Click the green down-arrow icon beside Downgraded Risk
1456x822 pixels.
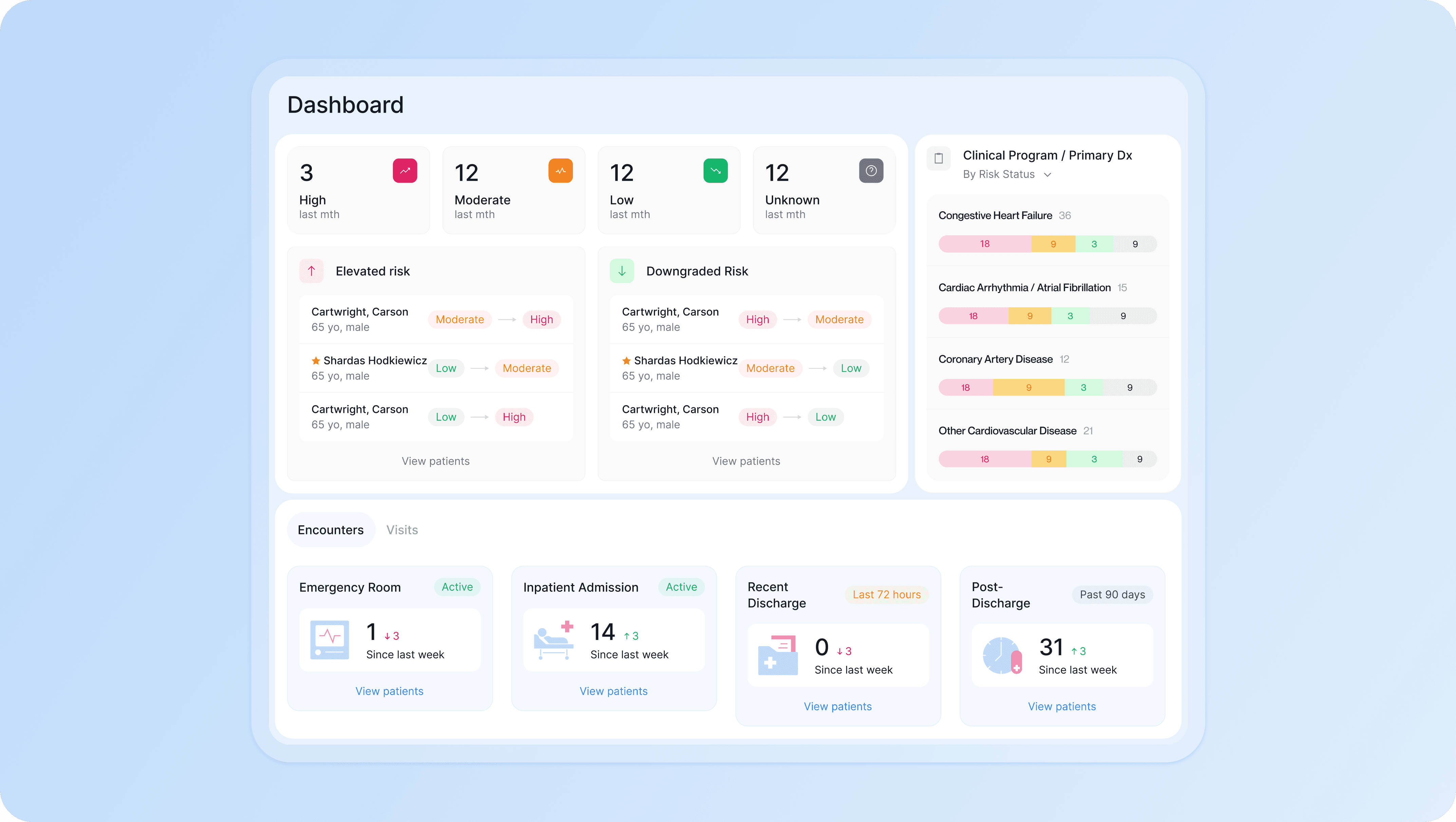click(x=622, y=271)
